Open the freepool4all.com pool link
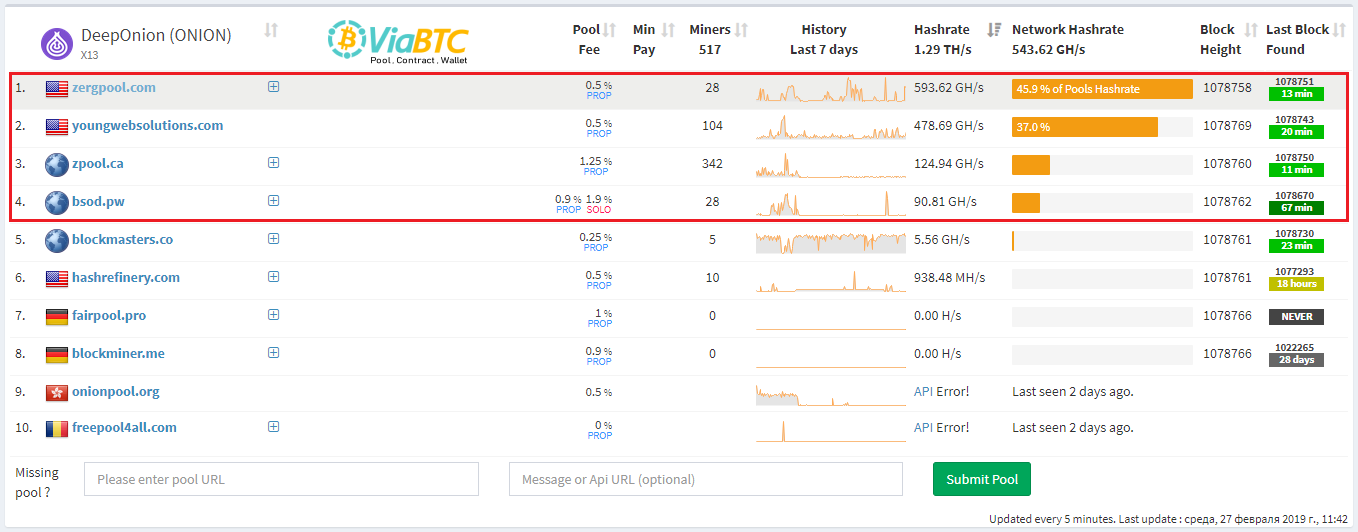 point(124,427)
